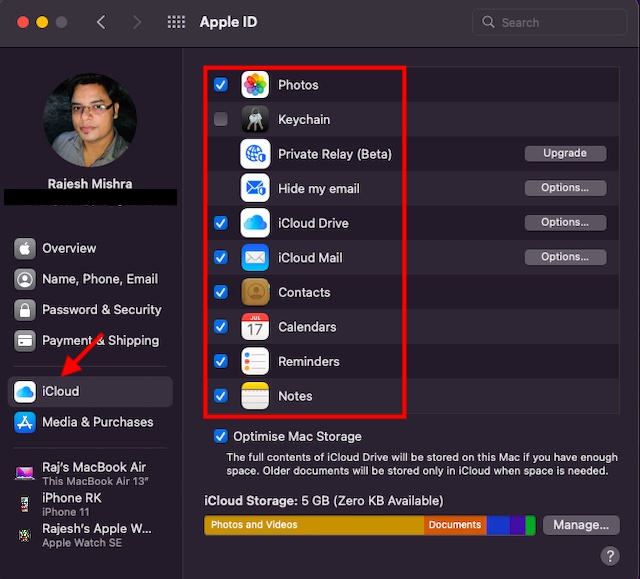This screenshot has height=579, width=640.
Task: Open Payment & Shipping section
Action: click(x=90, y=340)
